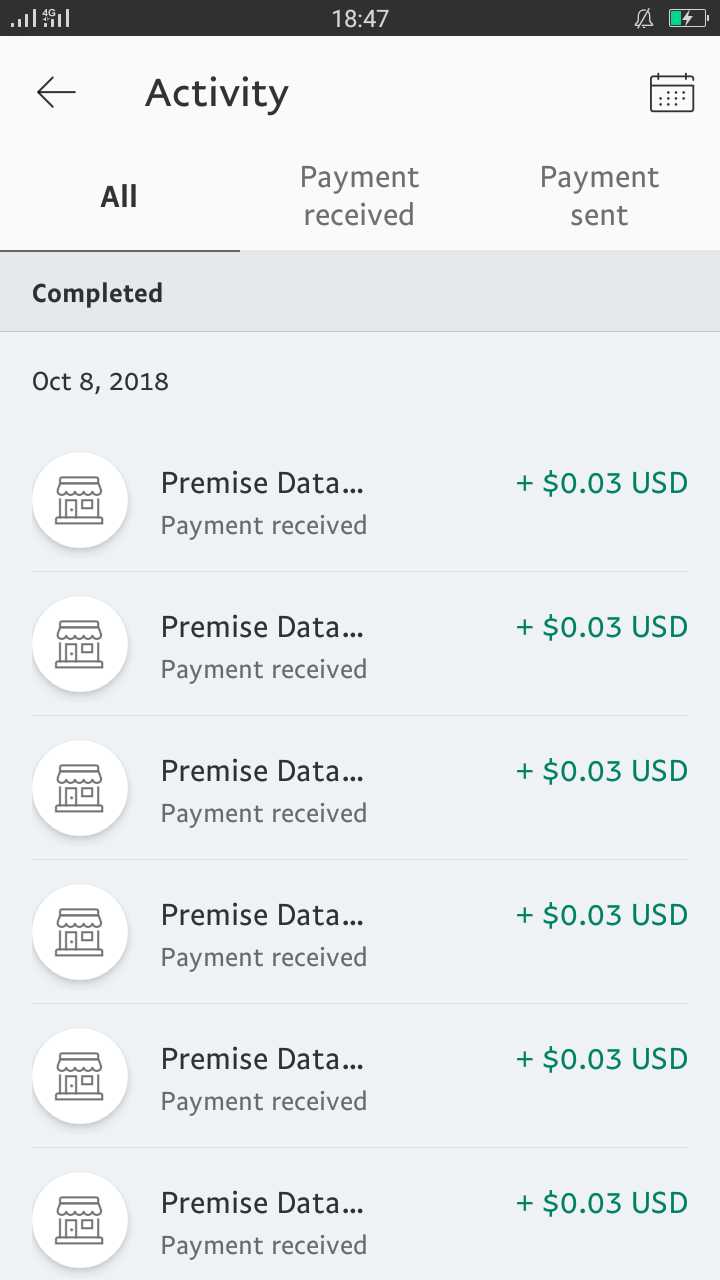This screenshot has width=720, height=1280.
Task: Switch to the Payment received tab
Action: (x=359, y=196)
